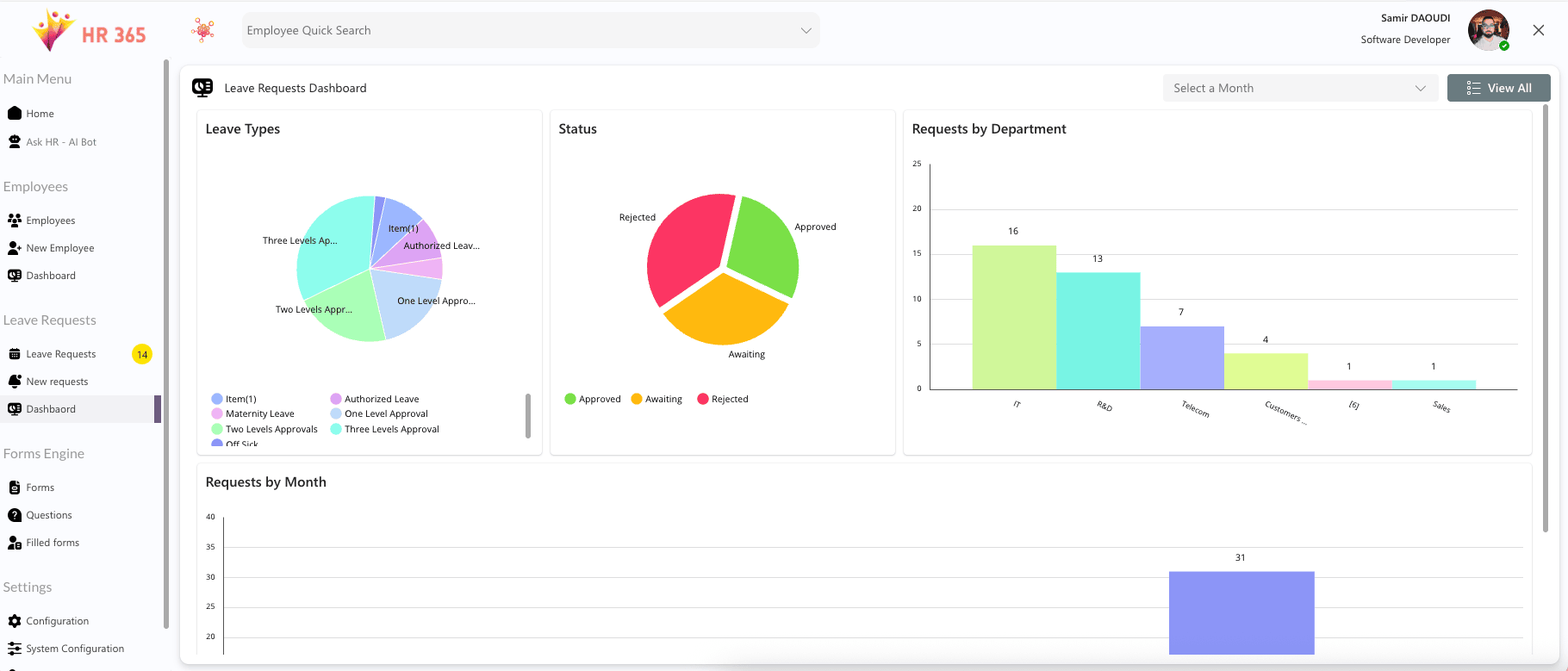1568x671 pixels.
Task: Click the Customers department bar showing 4
Action: [1266, 371]
